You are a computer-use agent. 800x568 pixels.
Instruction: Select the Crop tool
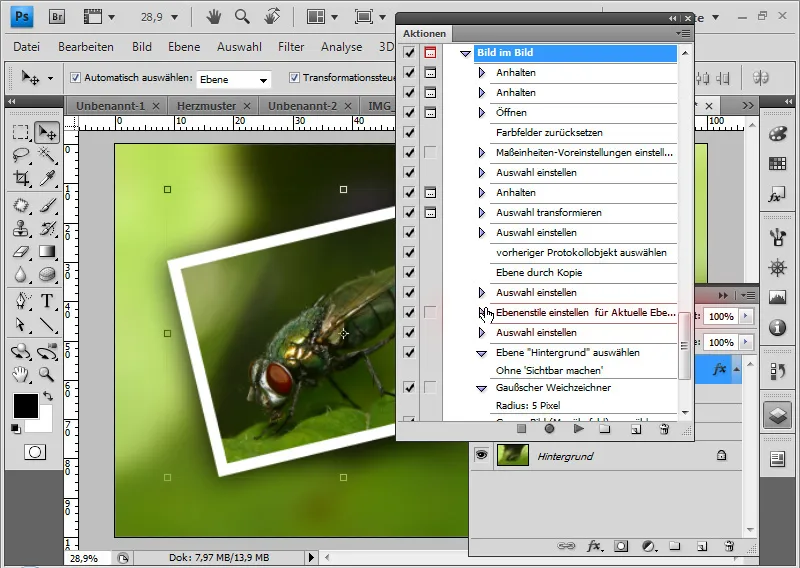coord(21,179)
